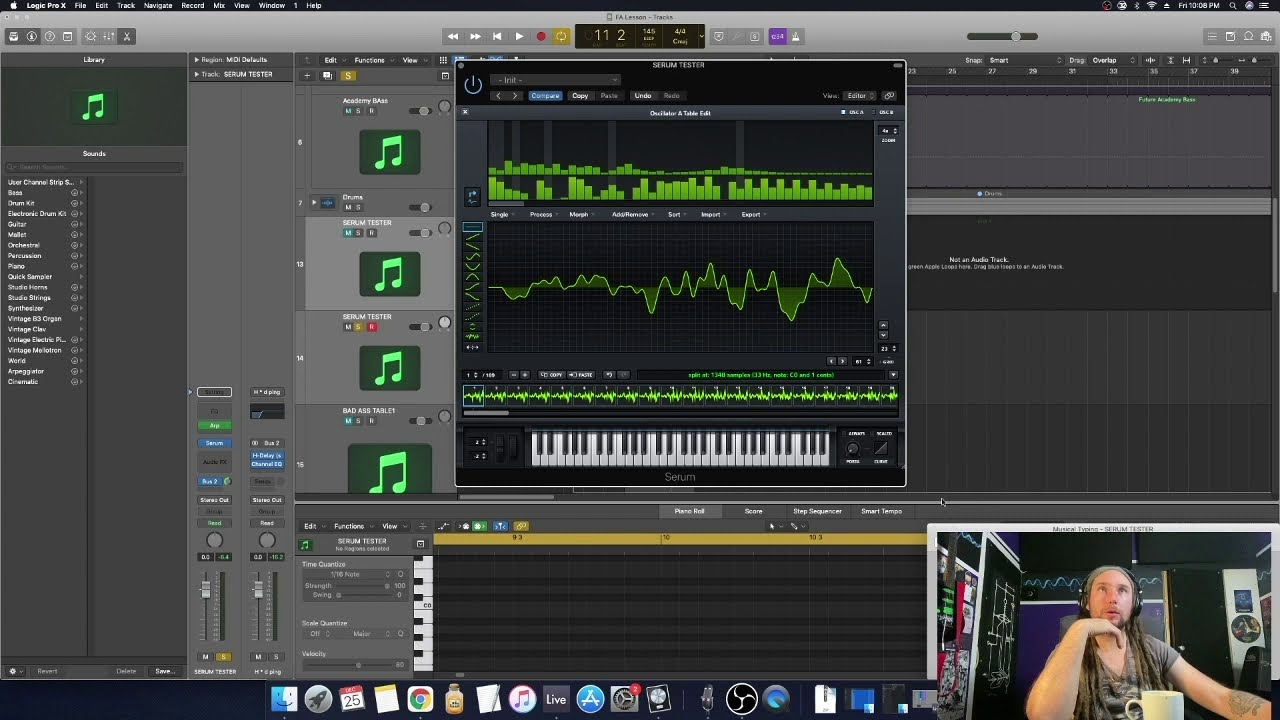Open Google Chrome from the Dock
1280x720 pixels.
[x=420, y=699]
